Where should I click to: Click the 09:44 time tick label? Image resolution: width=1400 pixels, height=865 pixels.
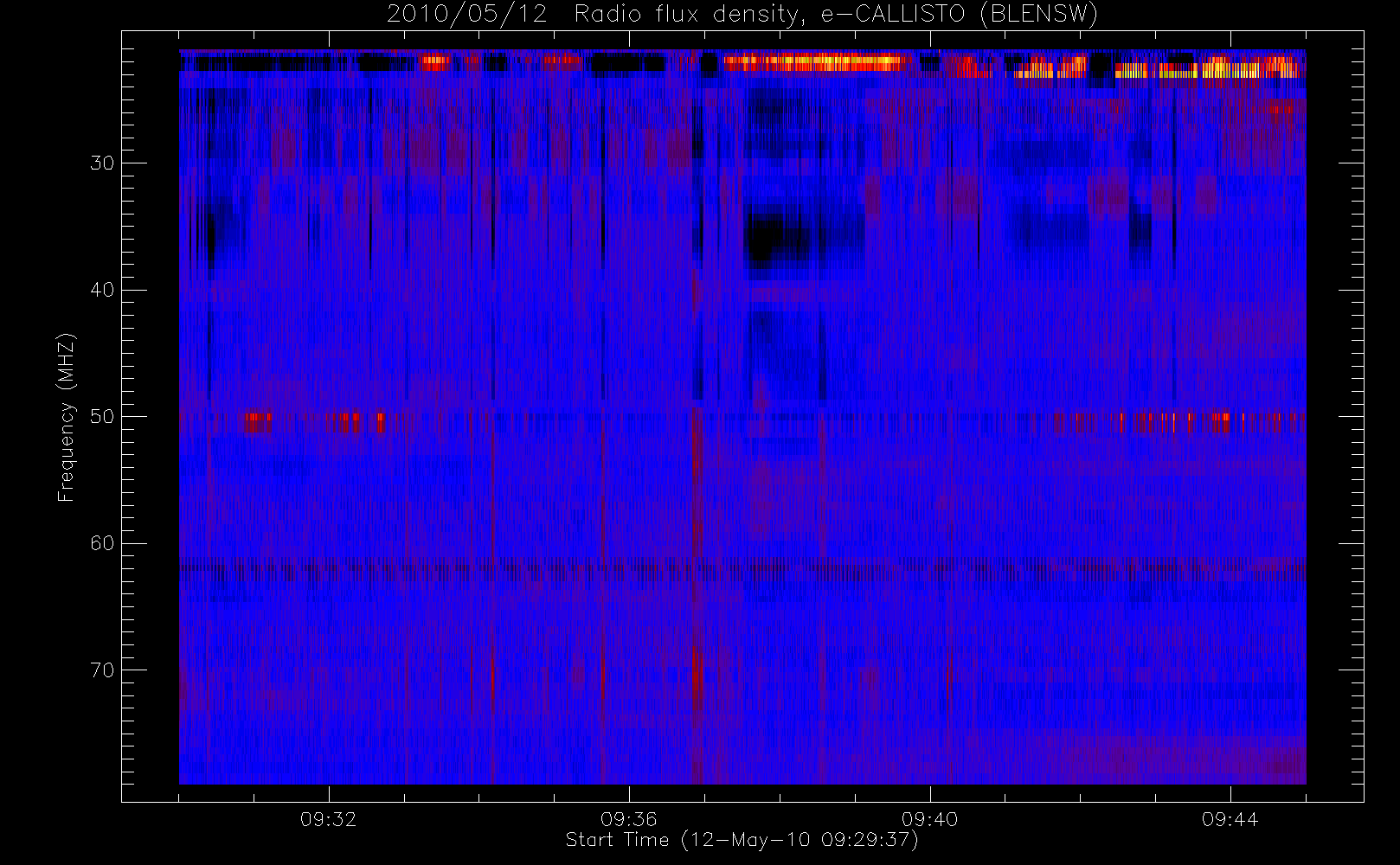pyautogui.click(x=1230, y=819)
